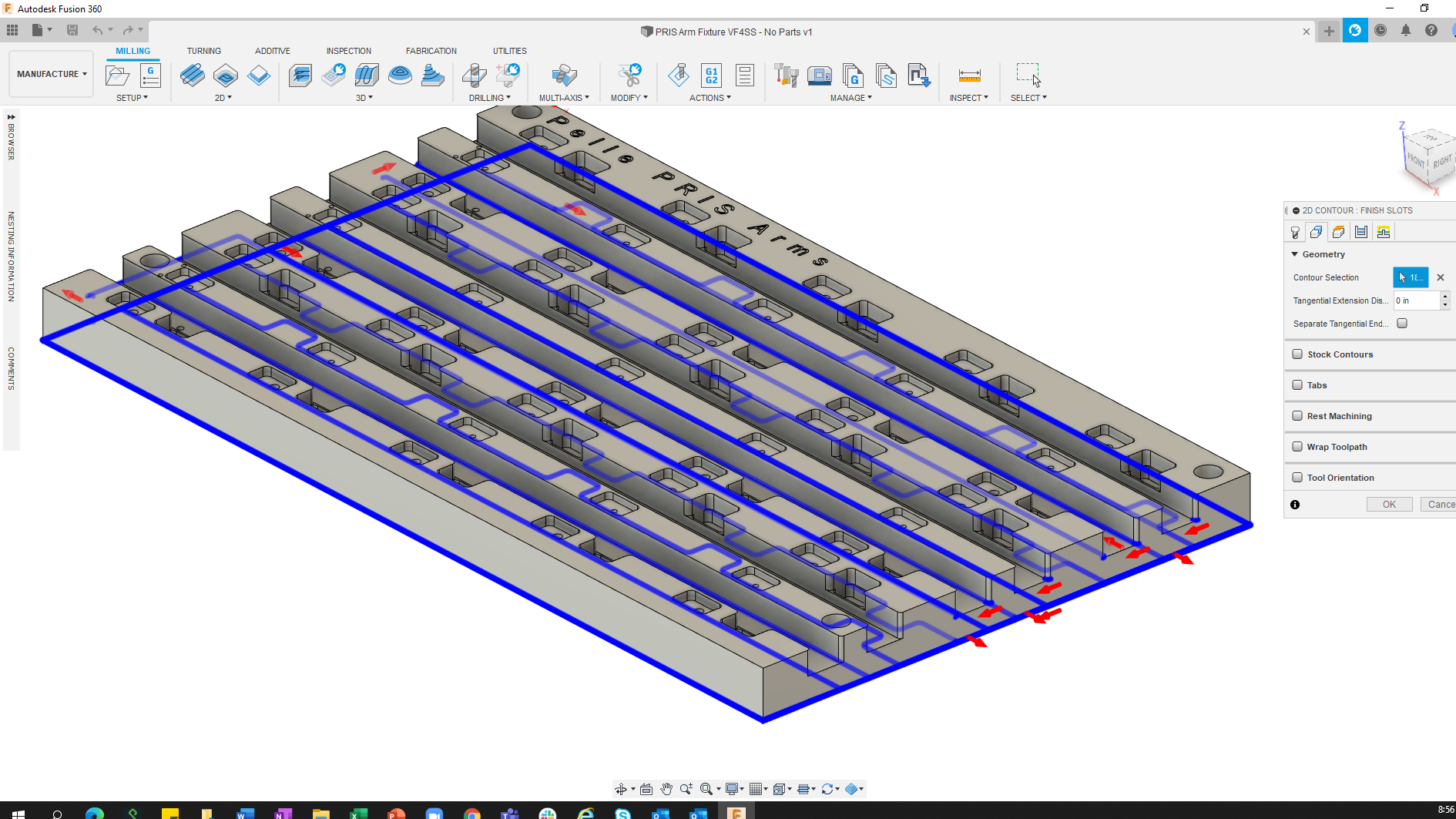
Task: Open the Heights tab of the contour operation
Action: tap(1337, 231)
